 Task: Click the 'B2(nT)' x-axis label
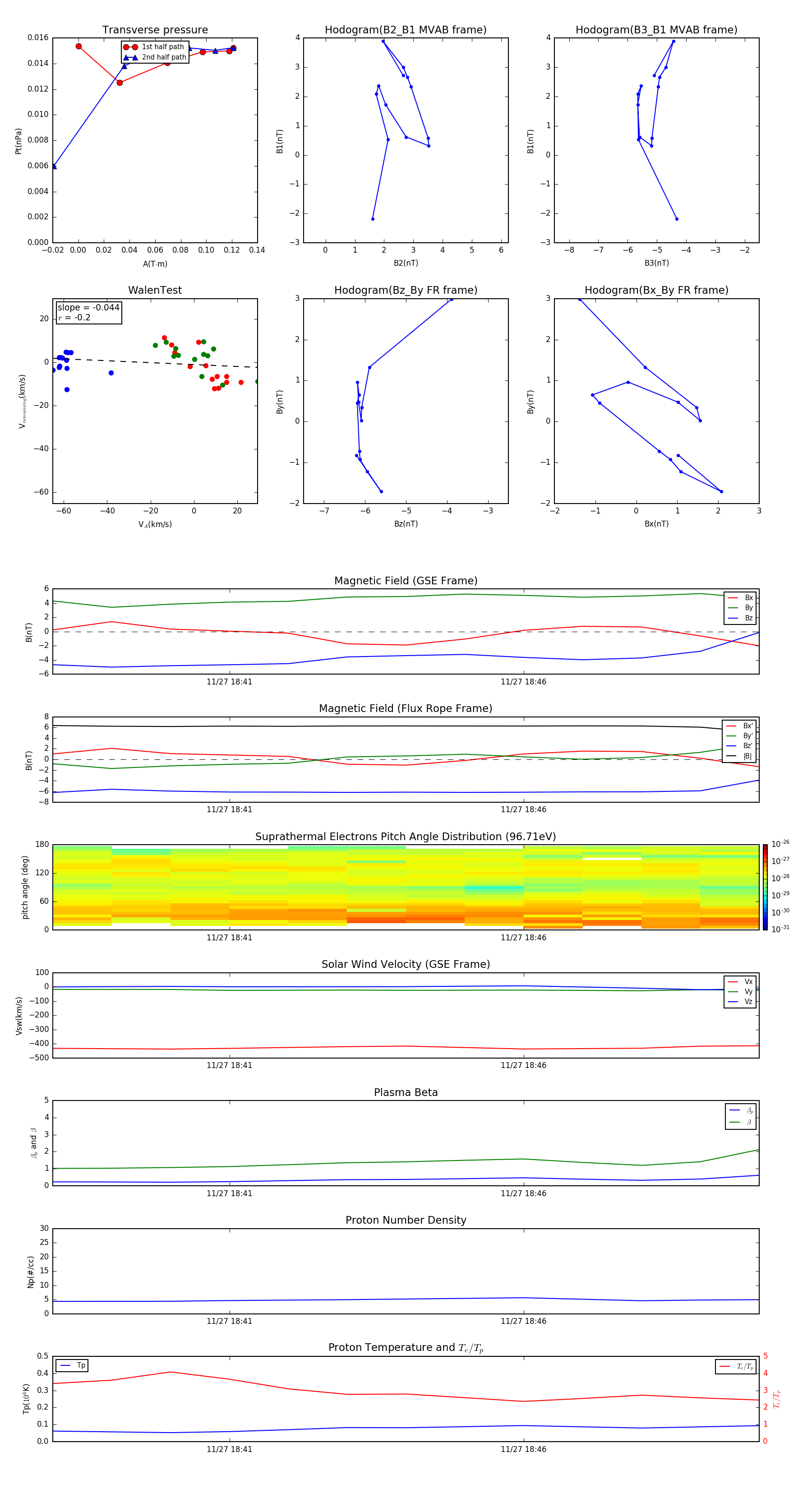click(x=406, y=263)
